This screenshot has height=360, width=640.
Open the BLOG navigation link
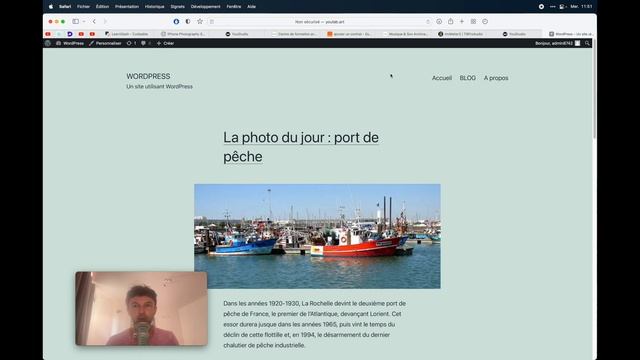(x=467, y=78)
